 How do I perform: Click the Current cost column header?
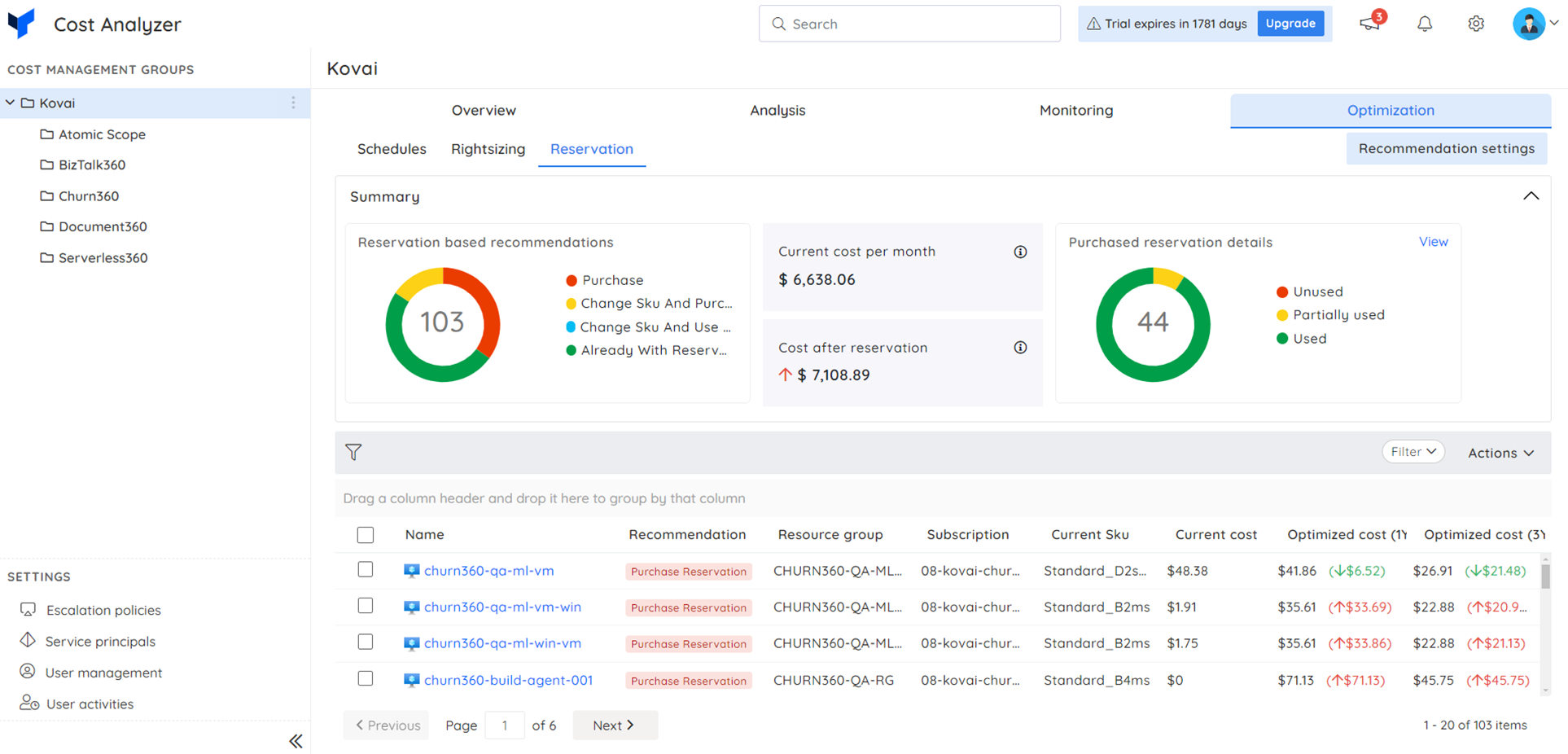point(1216,534)
